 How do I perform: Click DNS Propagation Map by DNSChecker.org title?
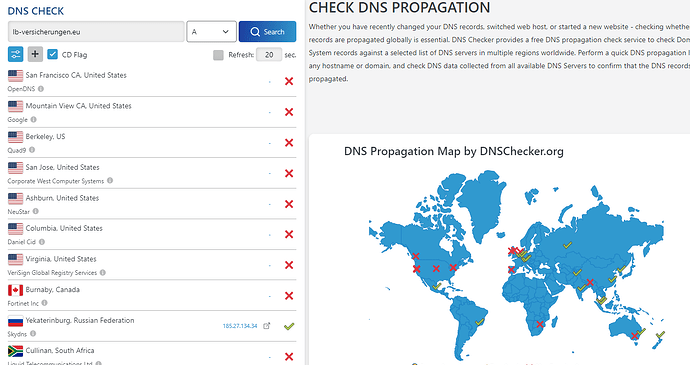click(x=454, y=151)
